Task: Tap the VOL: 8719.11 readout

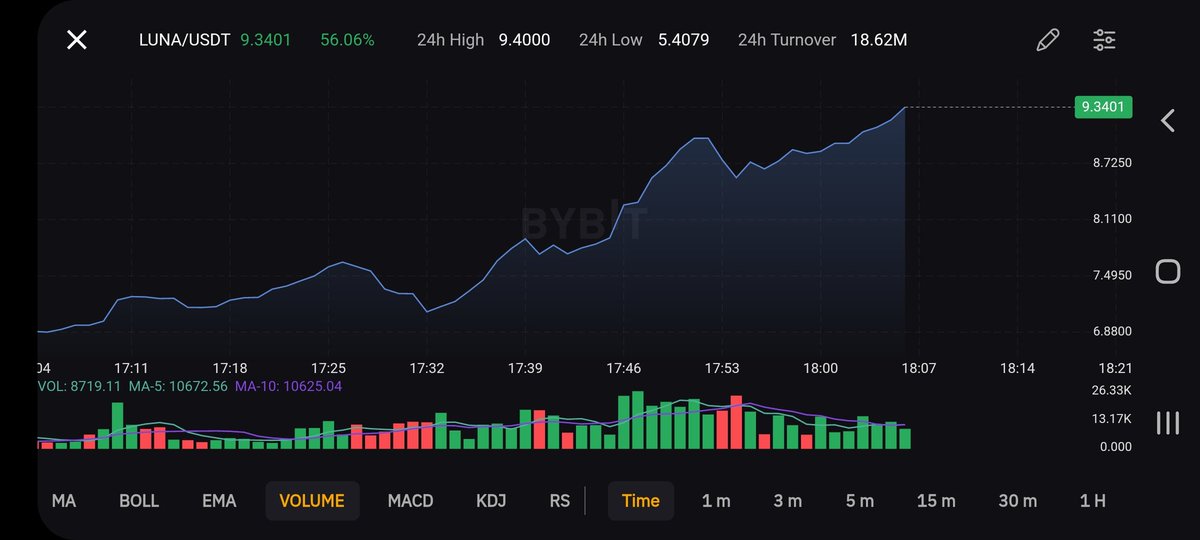Action: [79, 386]
